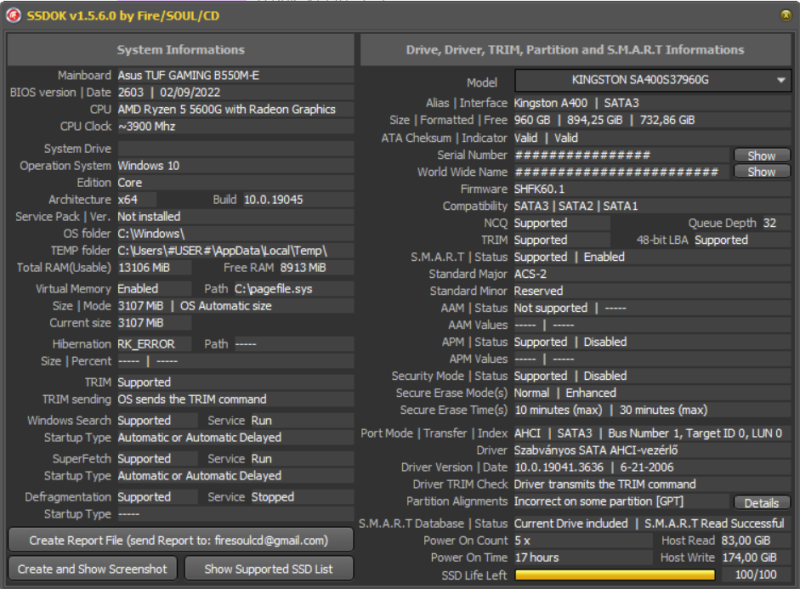Click Create Report File button
The width and height of the screenshot is (800, 589).
181,540
